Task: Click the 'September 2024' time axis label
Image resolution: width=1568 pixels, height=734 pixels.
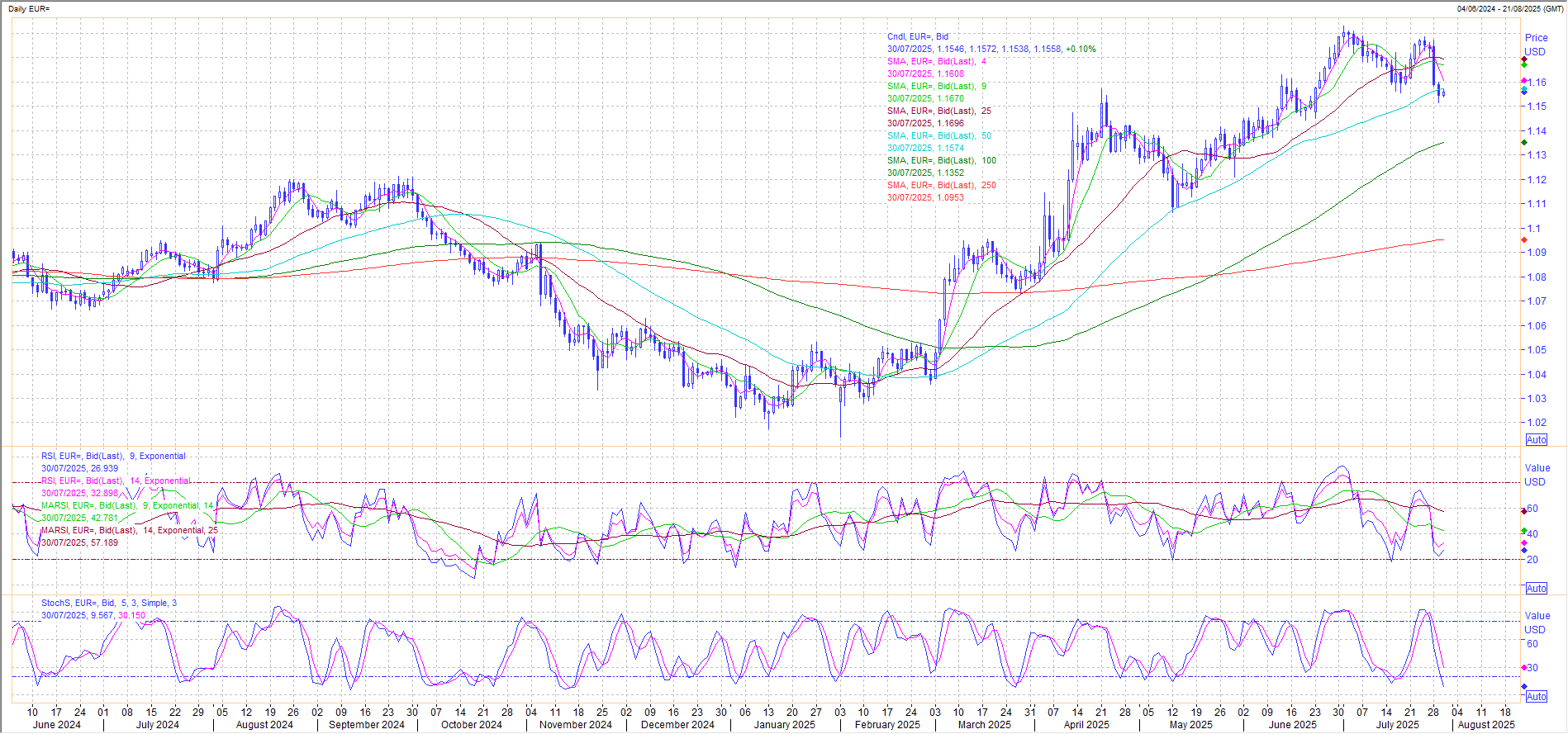Action: 367,724
